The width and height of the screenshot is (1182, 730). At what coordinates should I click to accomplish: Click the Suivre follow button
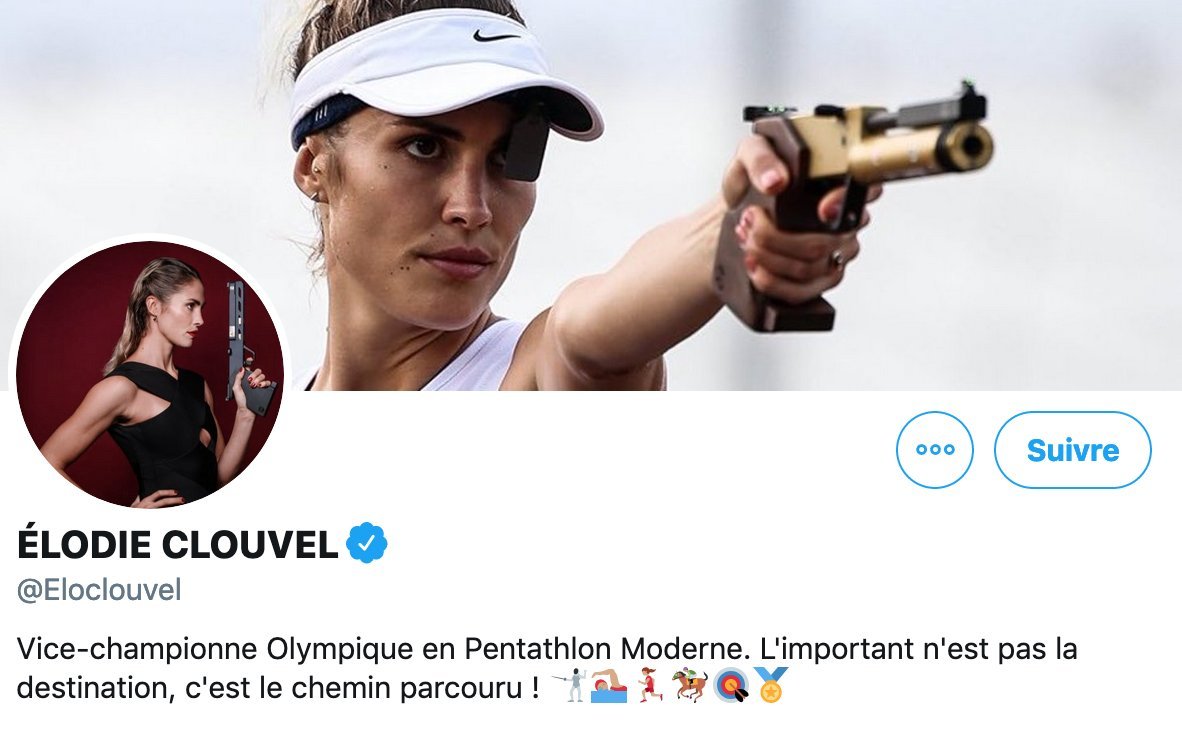coord(1073,449)
